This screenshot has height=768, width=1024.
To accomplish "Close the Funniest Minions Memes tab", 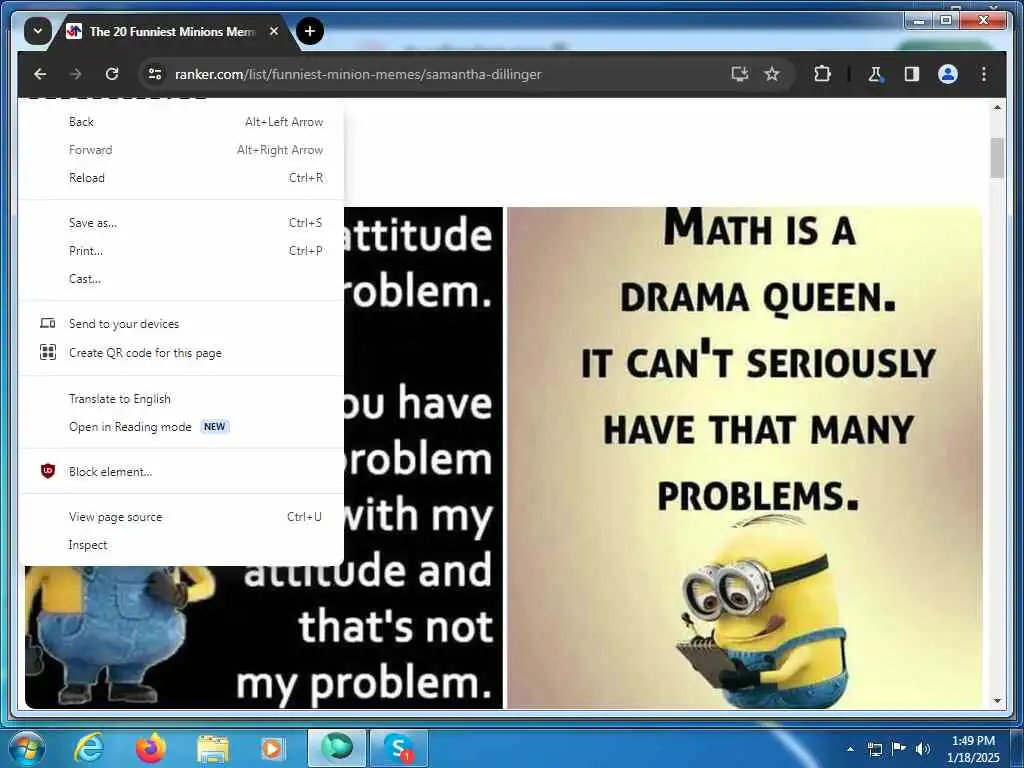I will 274,31.
